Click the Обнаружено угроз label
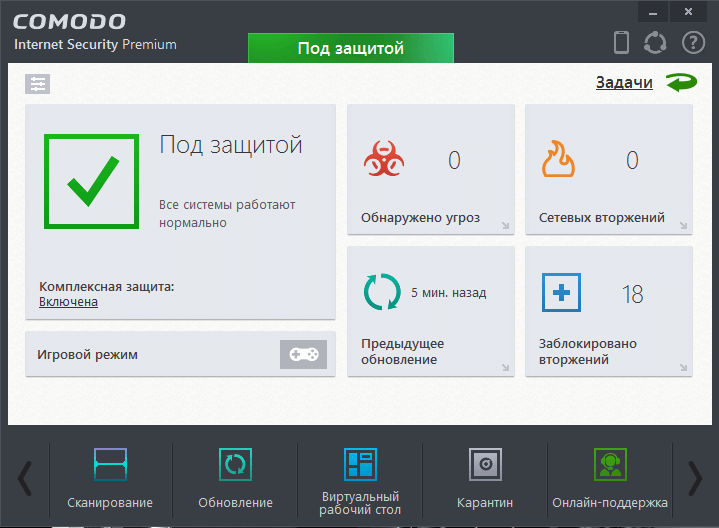The height and width of the screenshot is (528, 719). (420, 217)
